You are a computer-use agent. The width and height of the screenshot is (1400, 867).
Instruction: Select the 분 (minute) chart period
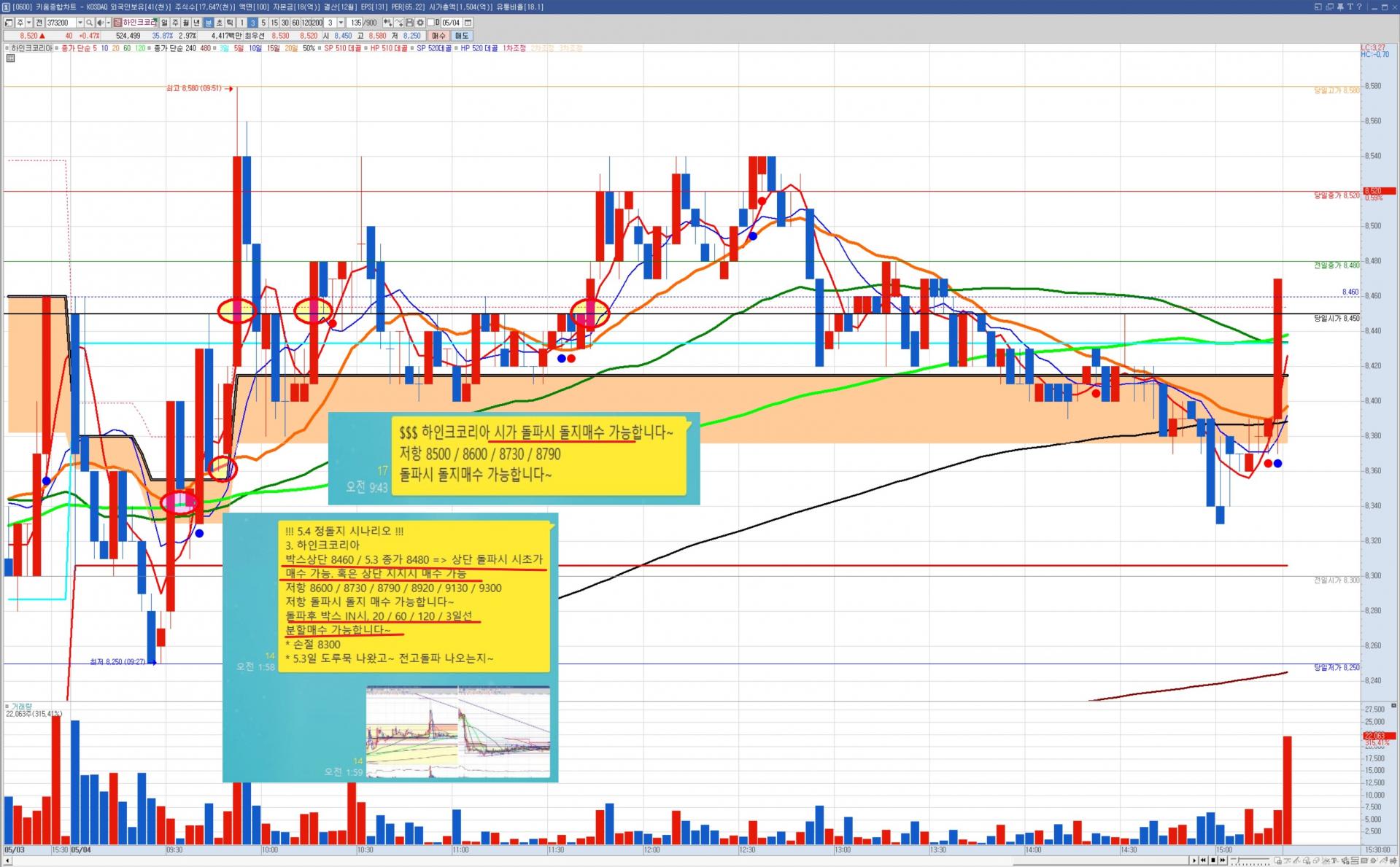coord(209,23)
